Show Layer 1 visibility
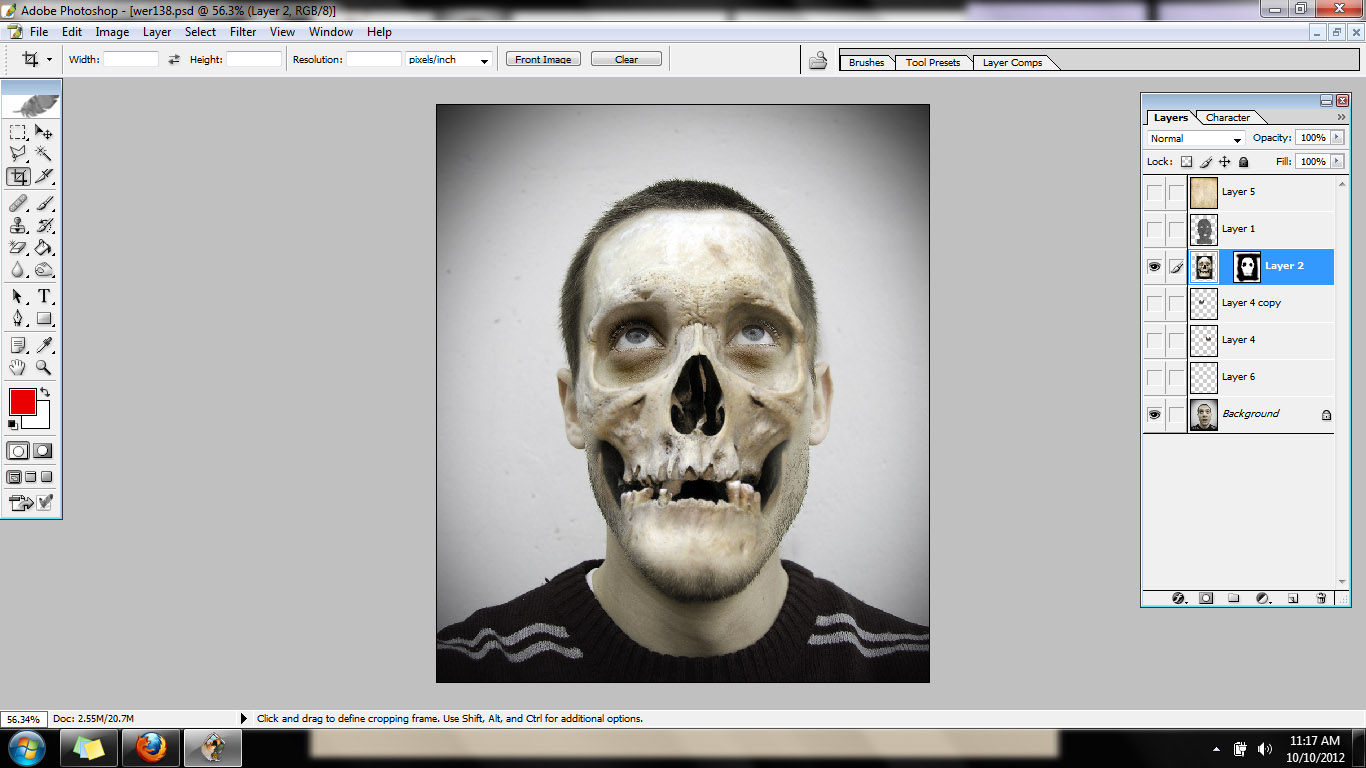1366x768 pixels. click(x=1155, y=229)
